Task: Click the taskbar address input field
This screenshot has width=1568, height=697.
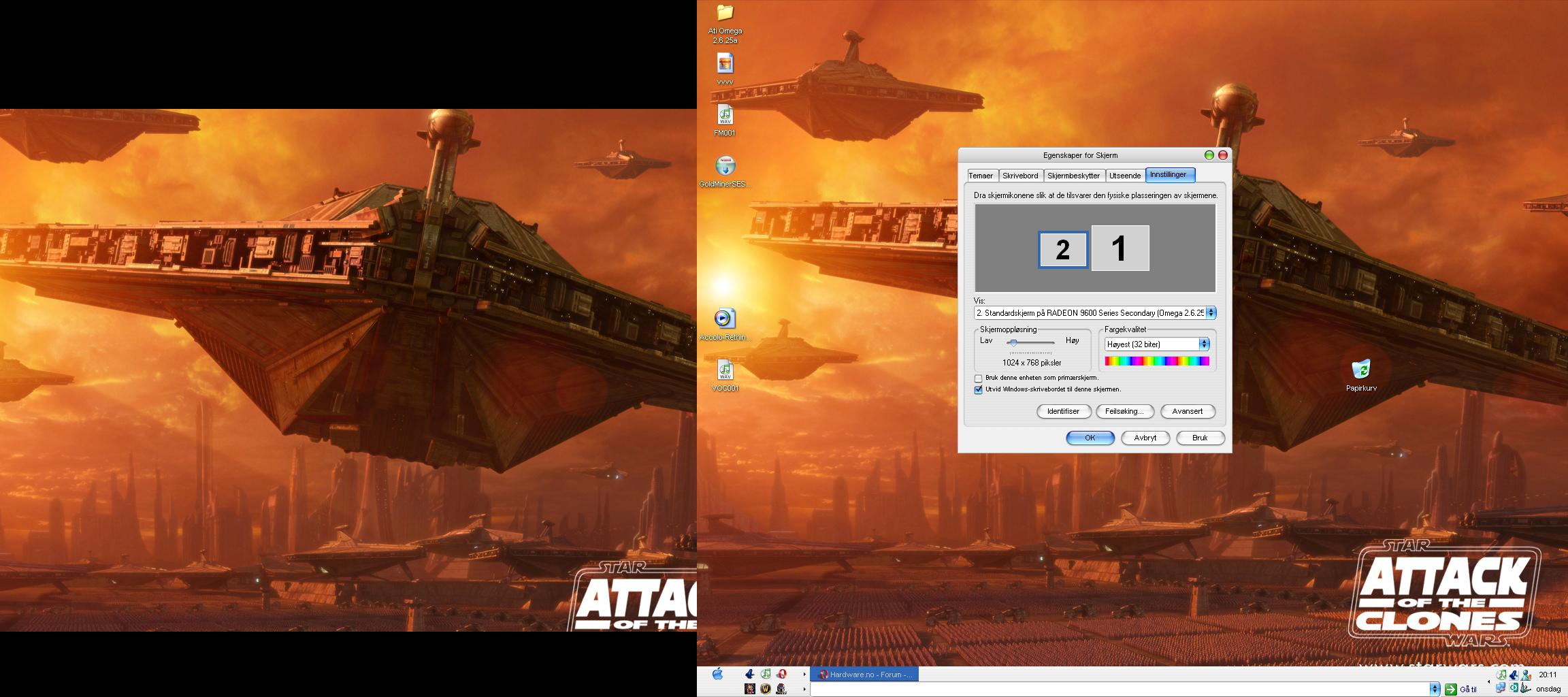Action: click(1120, 690)
